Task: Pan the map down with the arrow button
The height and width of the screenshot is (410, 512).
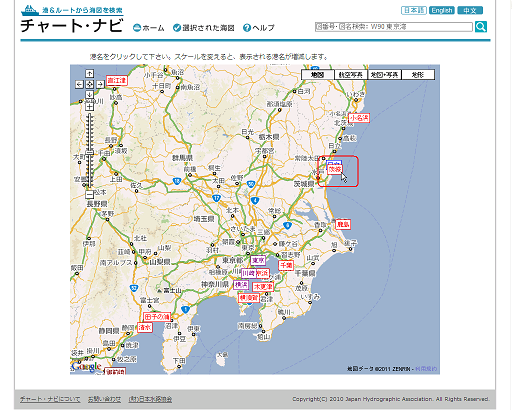Action: (89, 95)
